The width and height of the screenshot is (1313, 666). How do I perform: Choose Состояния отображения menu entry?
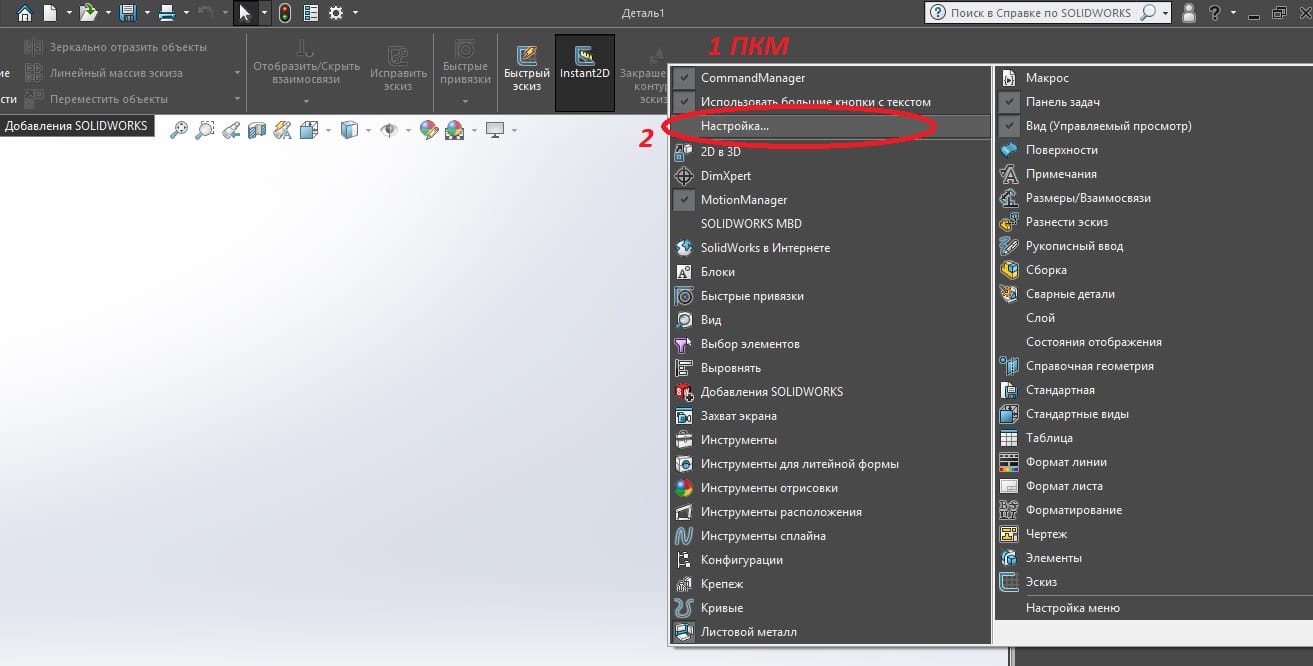[1153, 342]
